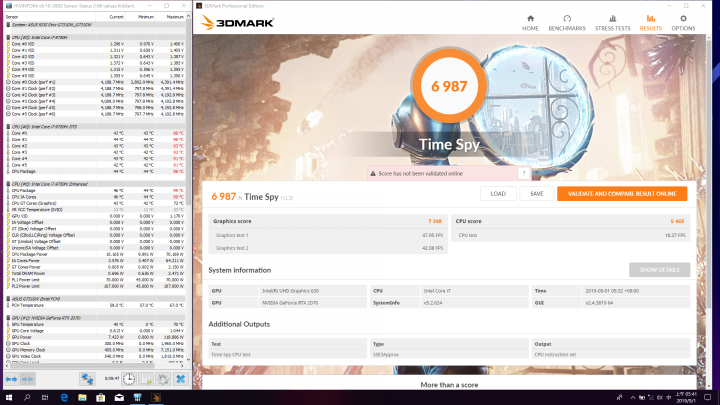The image size is (720, 405).
Task: Click the SHOW DETAILS button
Action: point(659,270)
